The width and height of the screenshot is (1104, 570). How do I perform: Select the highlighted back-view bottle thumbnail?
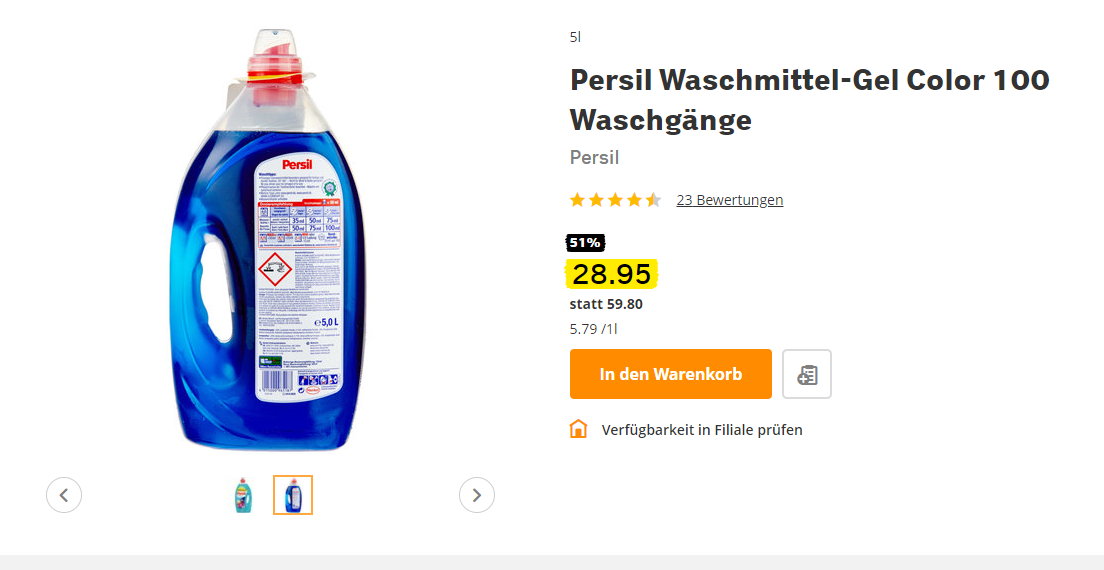[293, 495]
